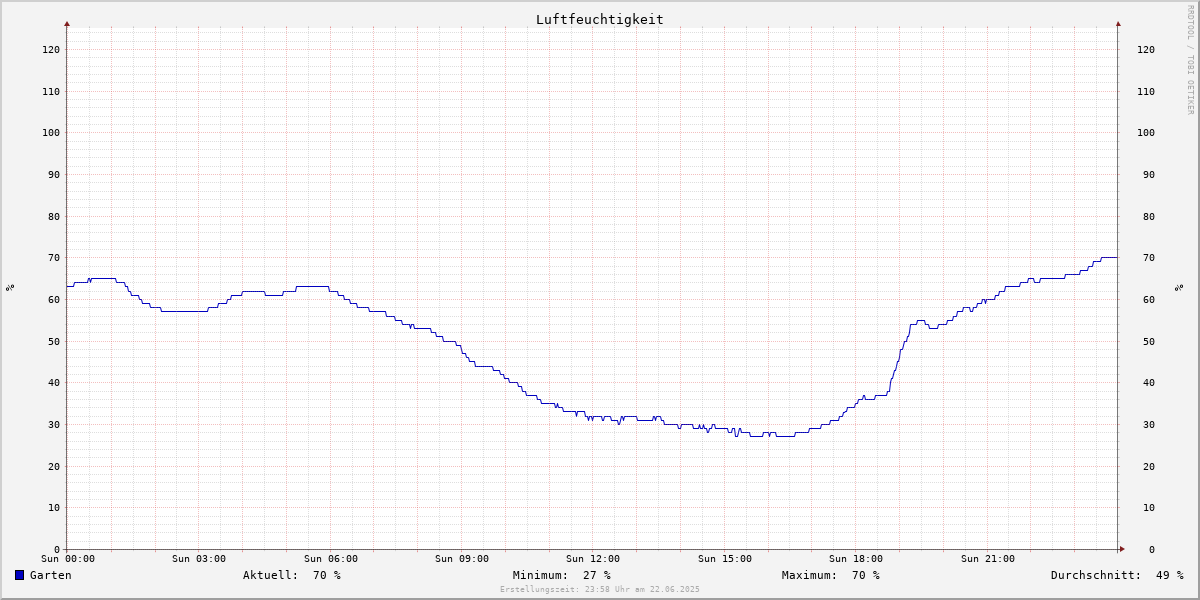Click the "100" label on the right axis
The width and height of the screenshot is (1200, 600).
(x=1146, y=132)
